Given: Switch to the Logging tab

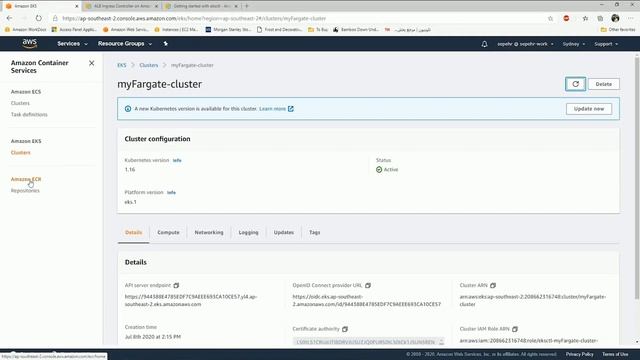Looking at the screenshot, I should pos(249,233).
